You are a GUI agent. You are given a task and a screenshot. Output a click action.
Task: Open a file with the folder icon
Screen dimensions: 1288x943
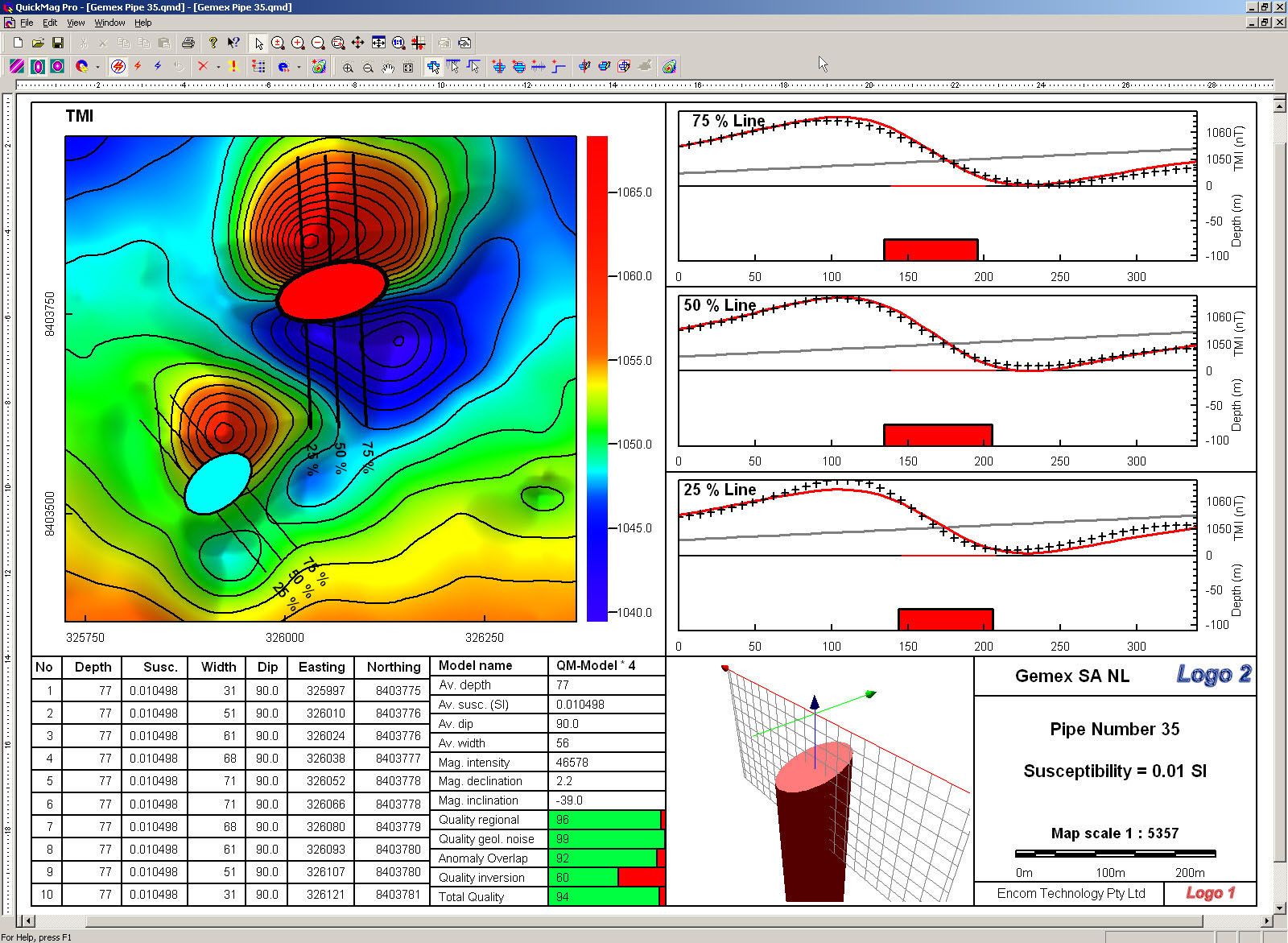(x=38, y=43)
